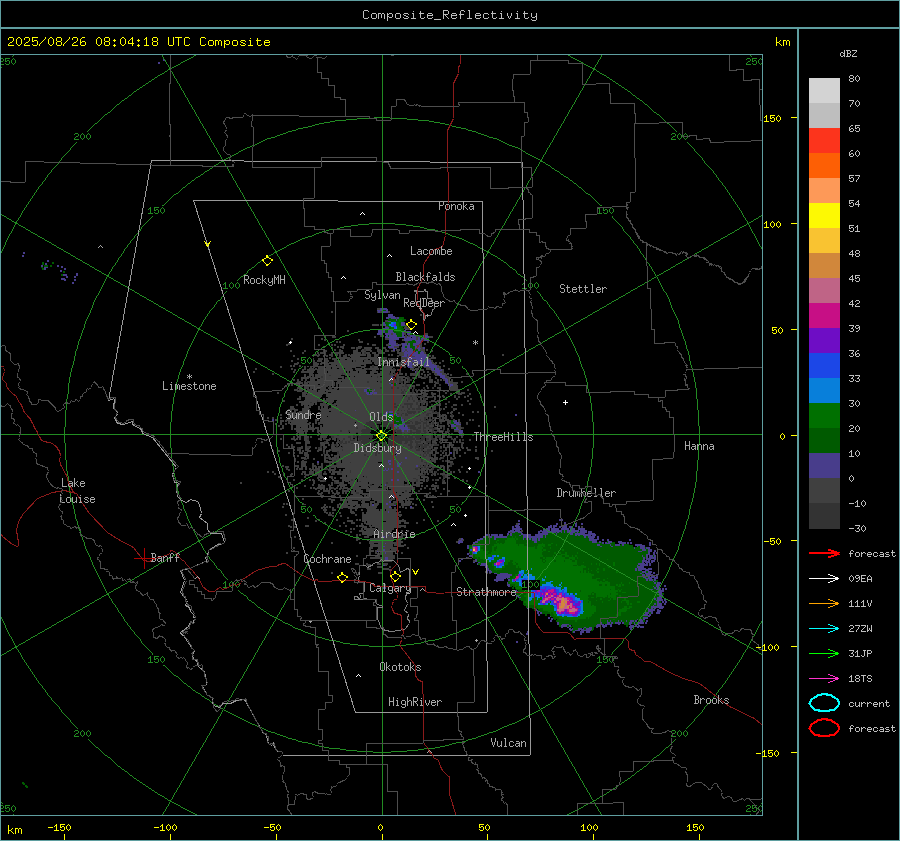Click the white 09EA arrow icon
The height and width of the screenshot is (841, 900).
pyautogui.click(x=824, y=579)
